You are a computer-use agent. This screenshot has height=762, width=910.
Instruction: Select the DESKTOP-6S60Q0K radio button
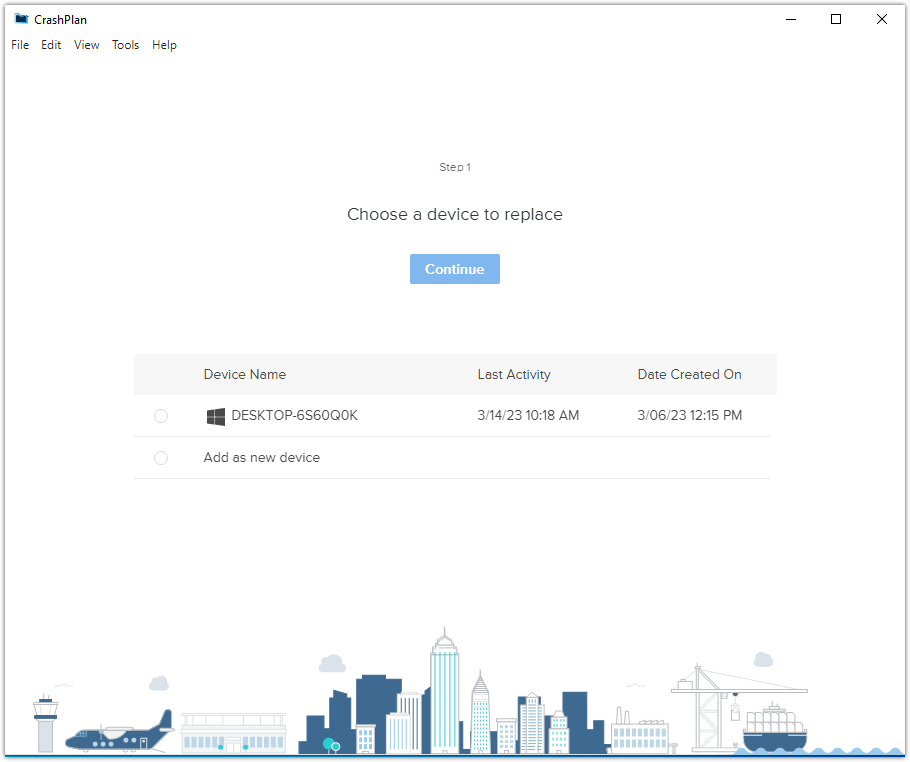(x=161, y=416)
